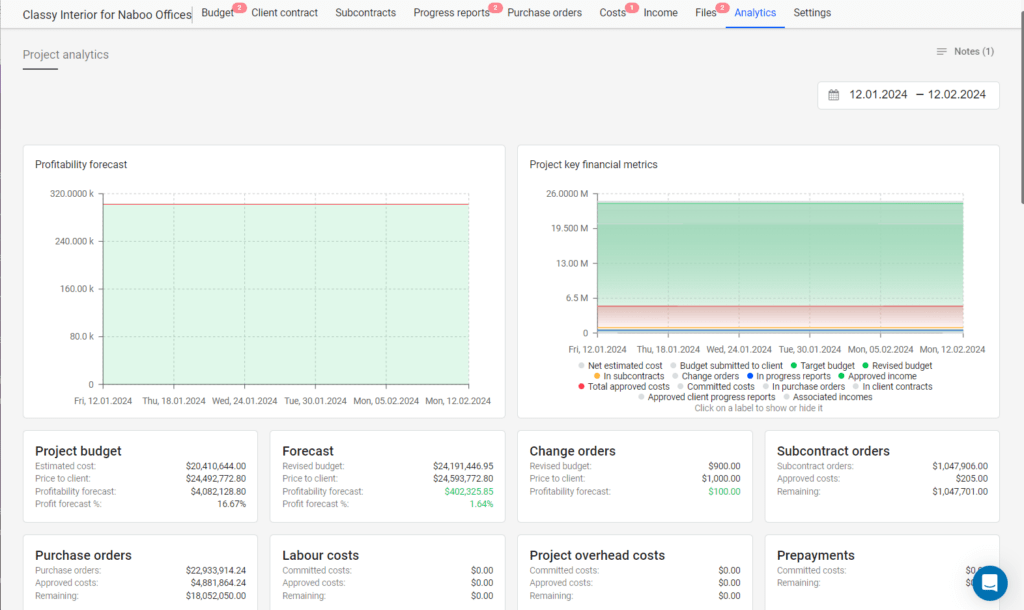Open the Forecast card
Image resolution: width=1024 pixels, height=610 pixels.
387,476
